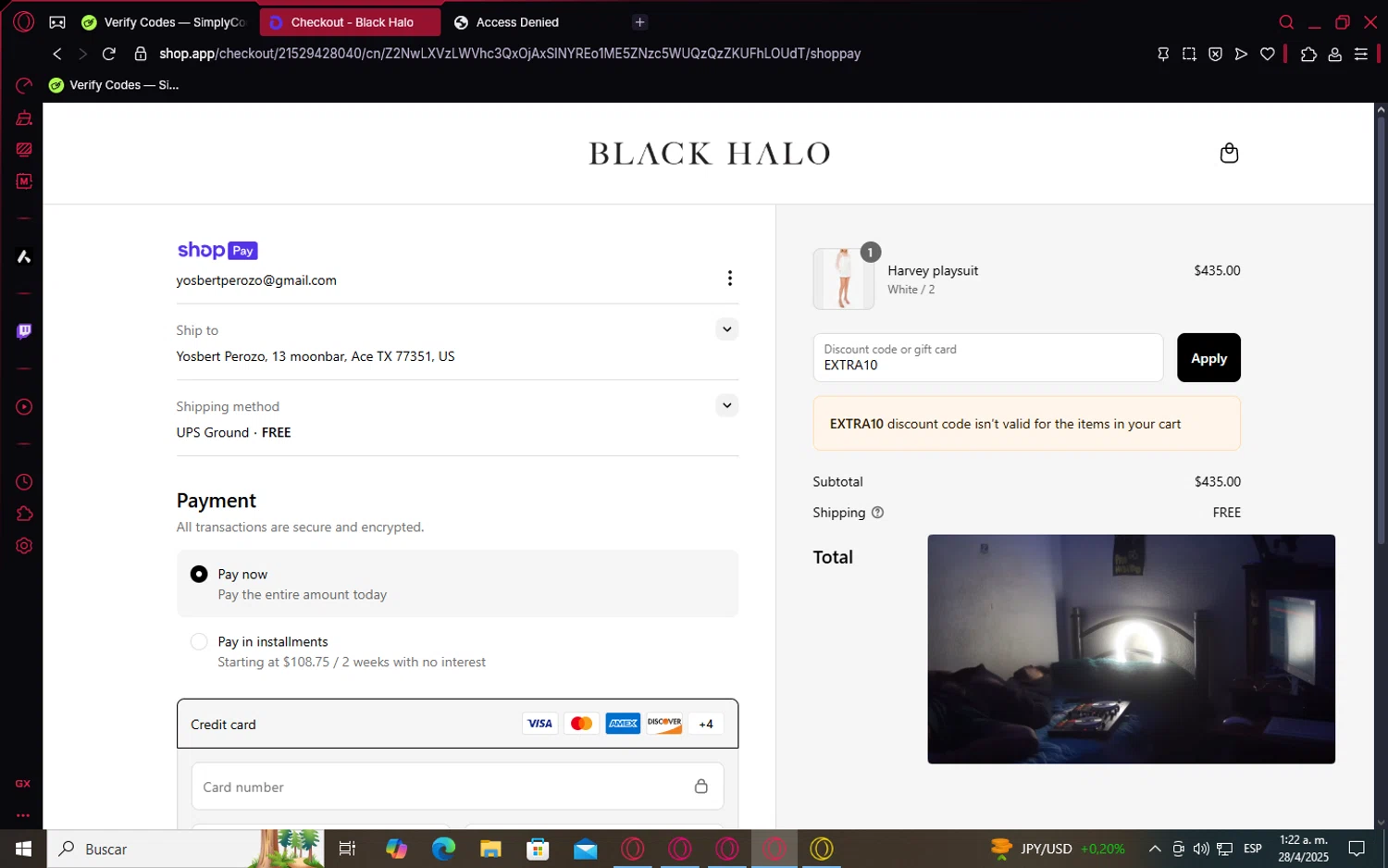This screenshot has width=1388, height=868.
Task: Open the Copilot taskbar icon
Action: point(396,849)
